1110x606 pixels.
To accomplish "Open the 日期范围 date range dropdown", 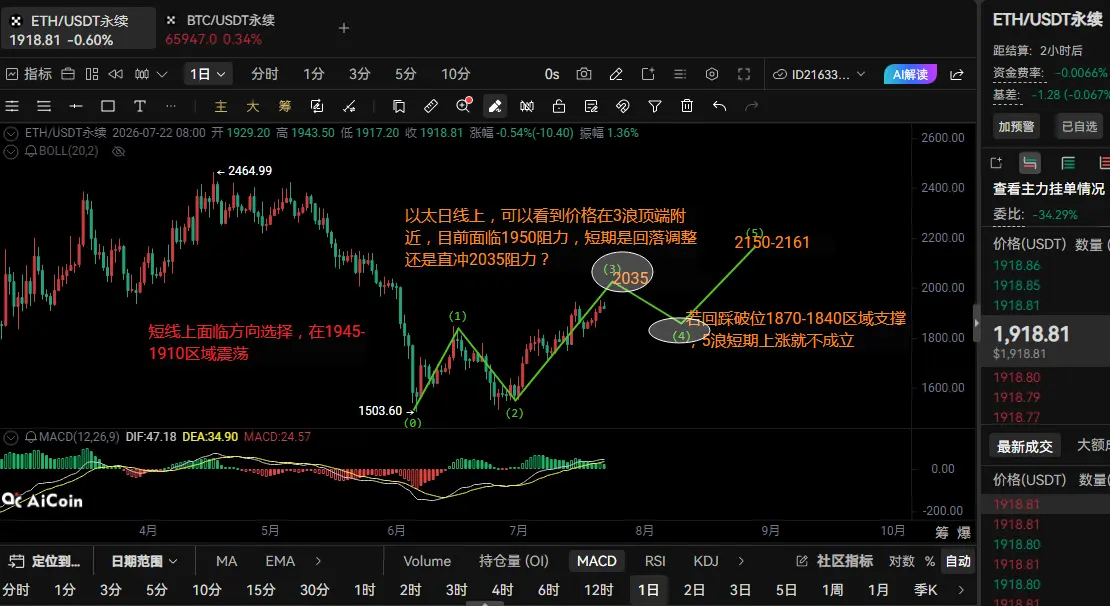I will click(144, 561).
